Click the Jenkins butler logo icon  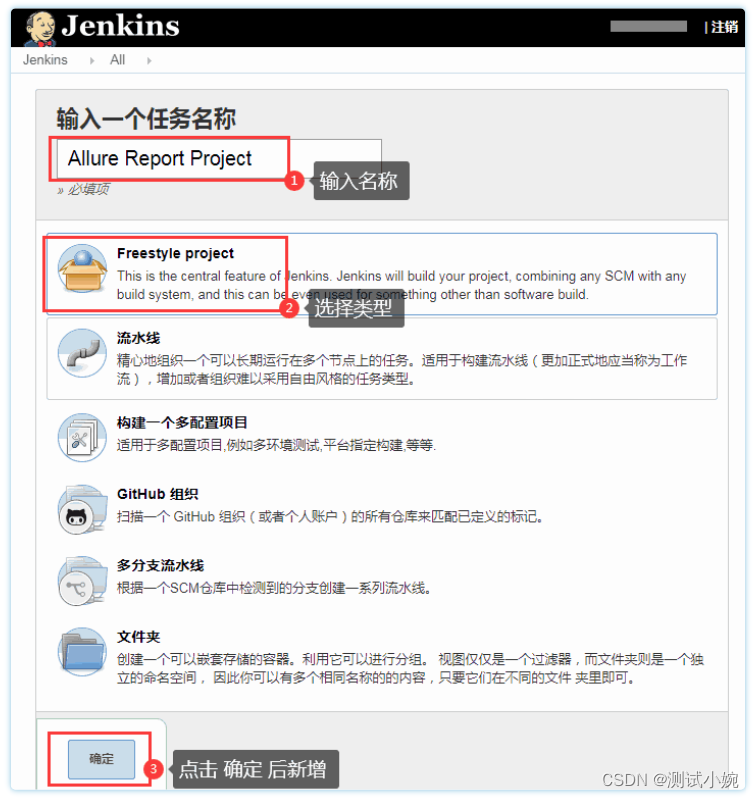40,27
